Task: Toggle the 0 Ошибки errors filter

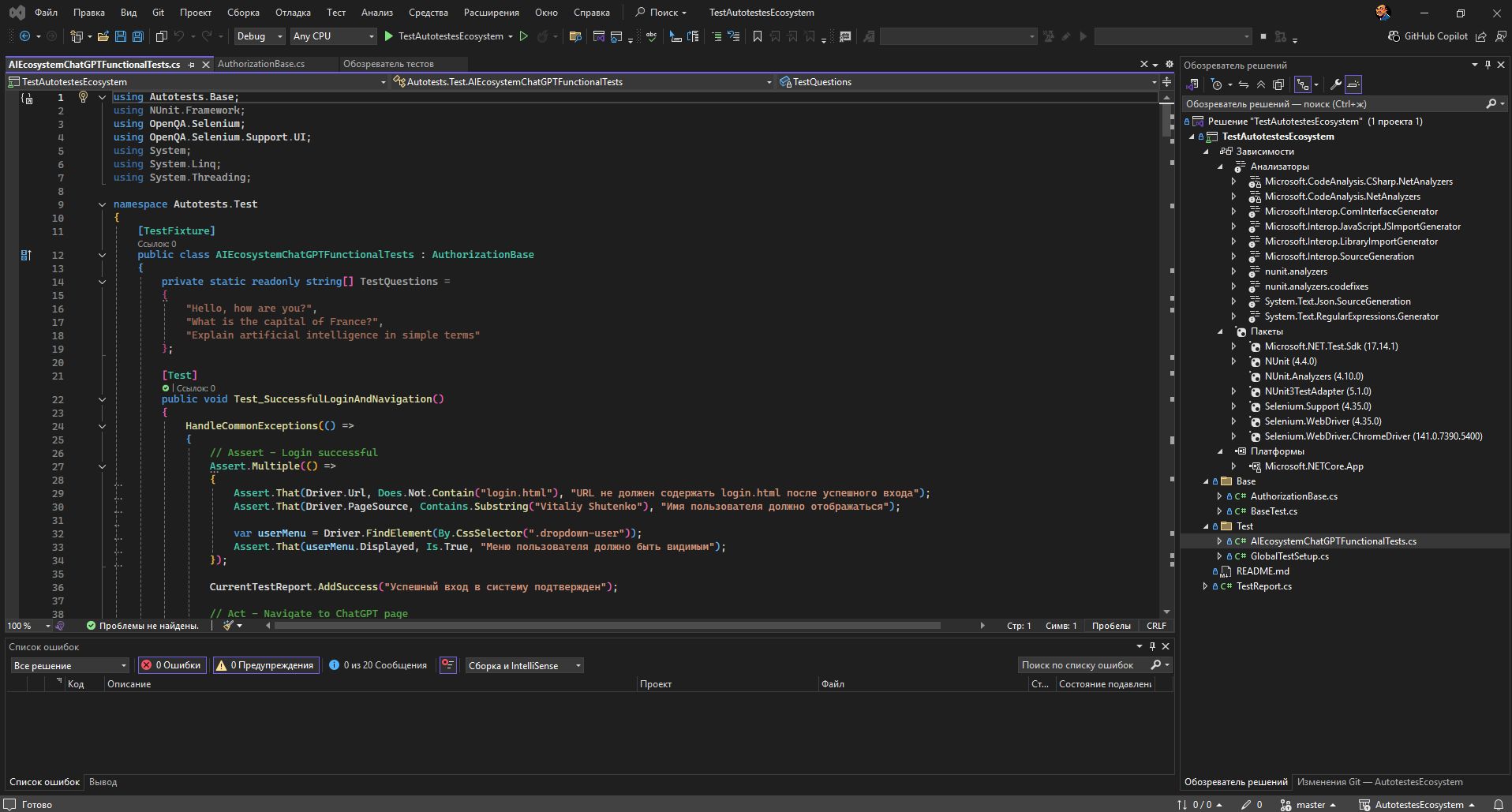Action: (x=171, y=665)
